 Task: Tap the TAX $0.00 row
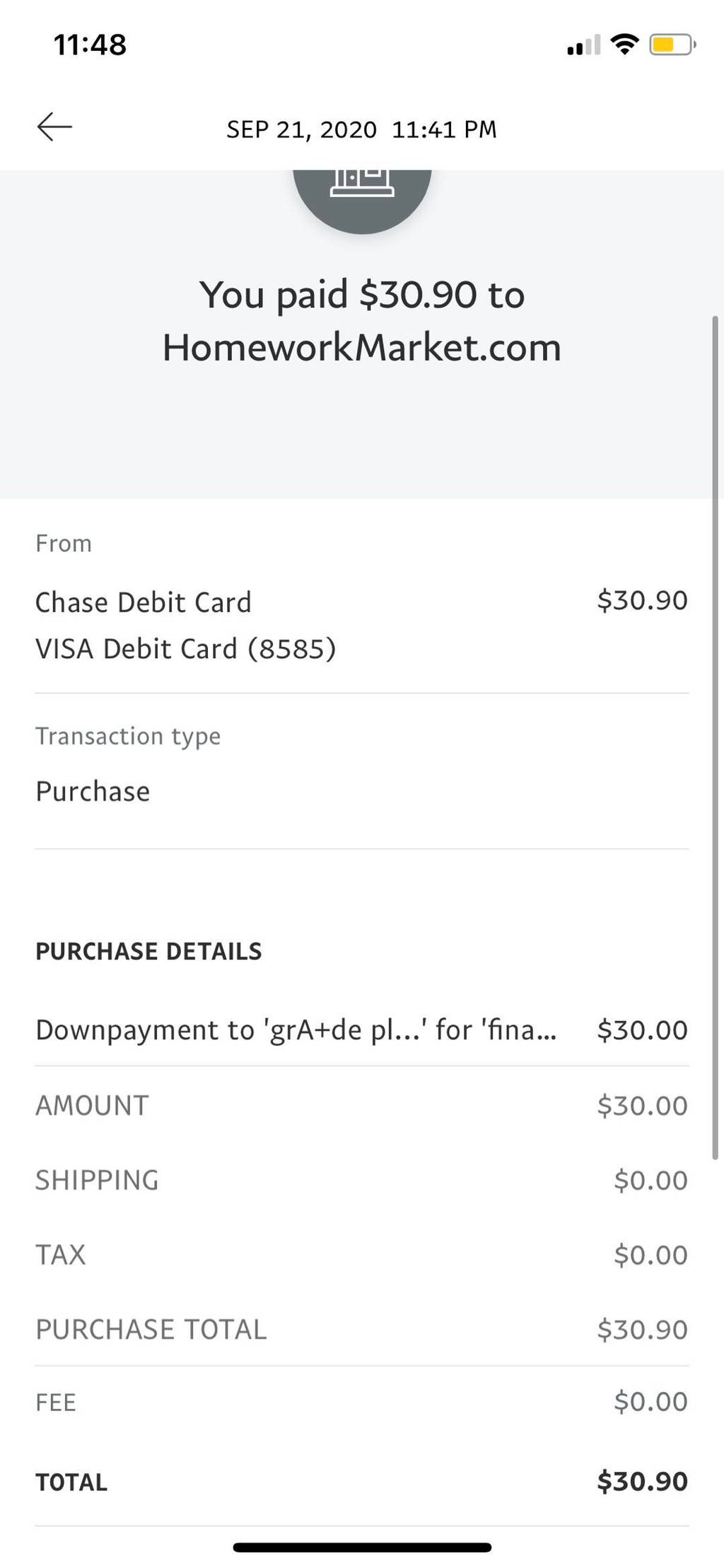(x=361, y=1255)
